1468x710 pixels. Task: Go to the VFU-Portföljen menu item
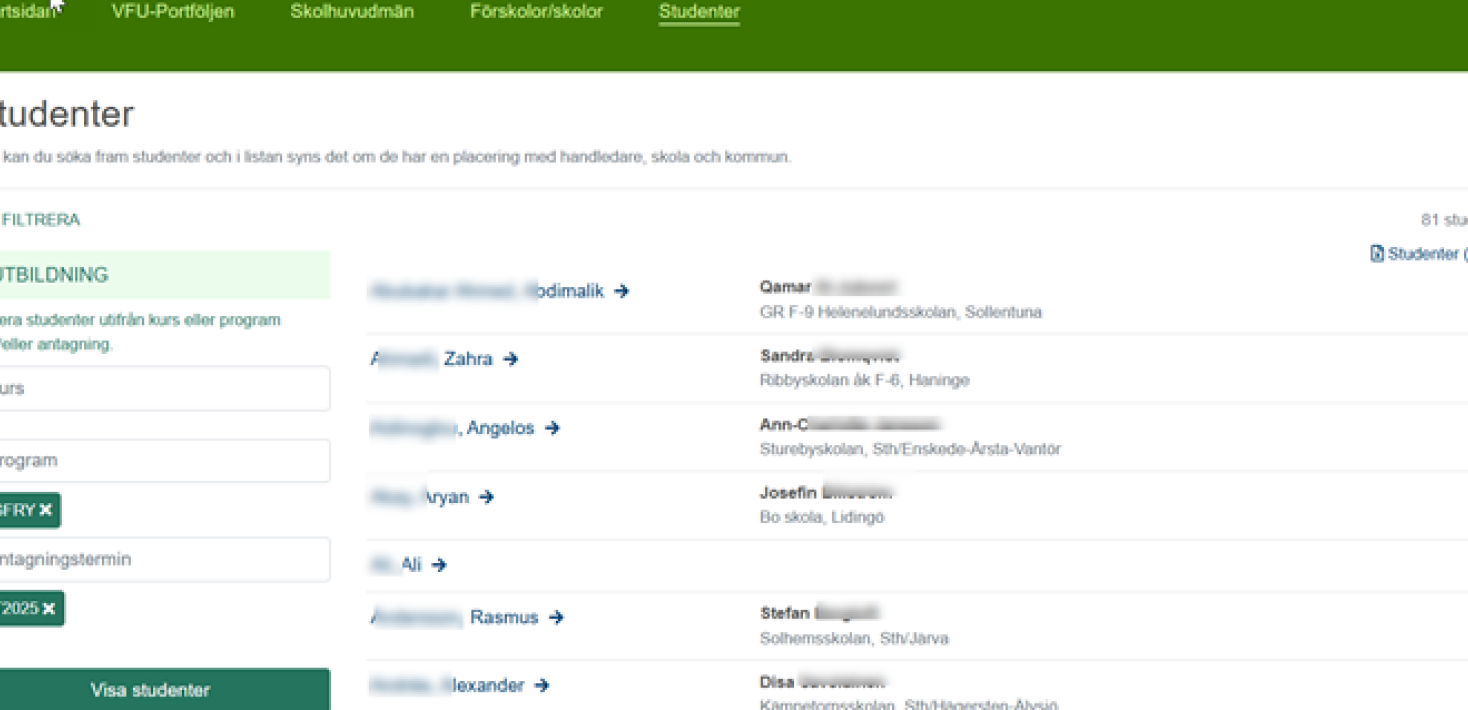(173, 12)
